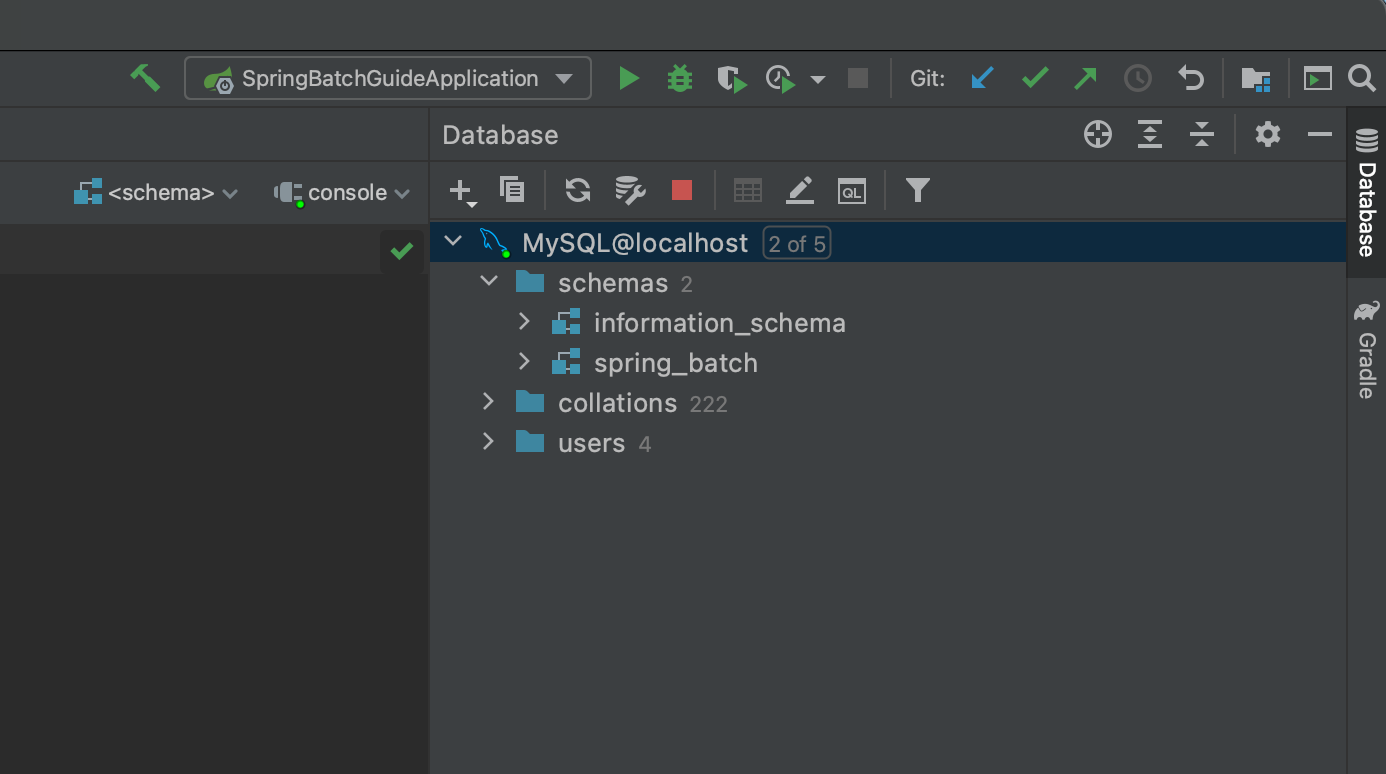Expand the spring_batch schema node

tap(524, 363)
